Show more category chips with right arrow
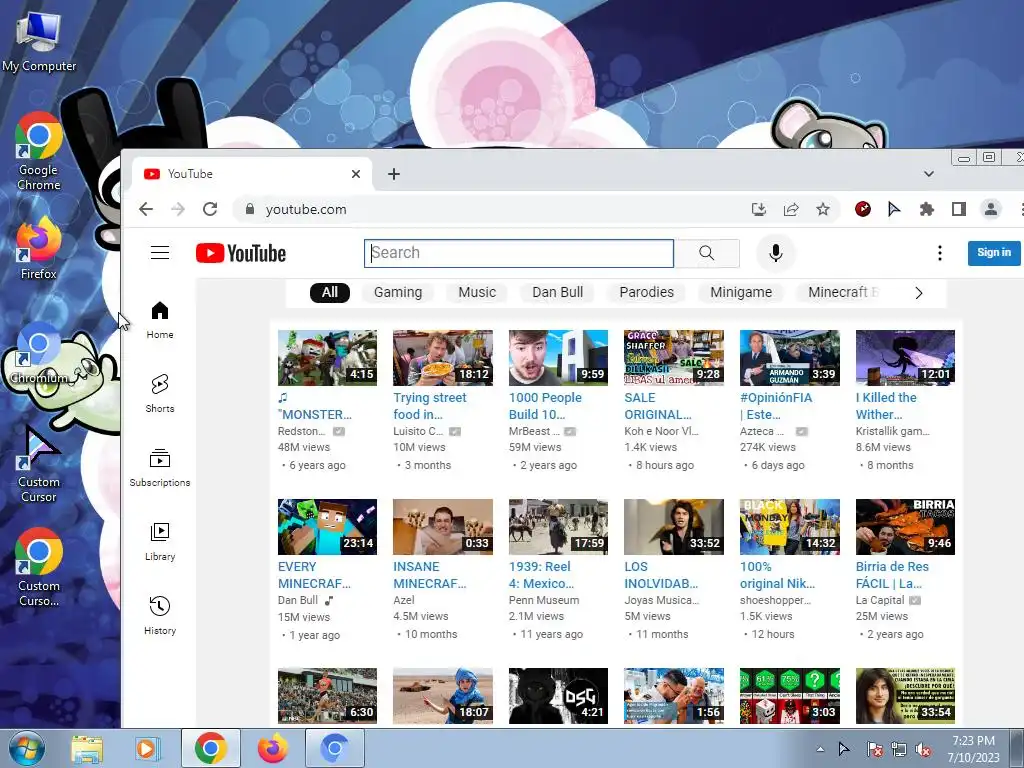The image size is (1024, 768). [x=919, y=293]
